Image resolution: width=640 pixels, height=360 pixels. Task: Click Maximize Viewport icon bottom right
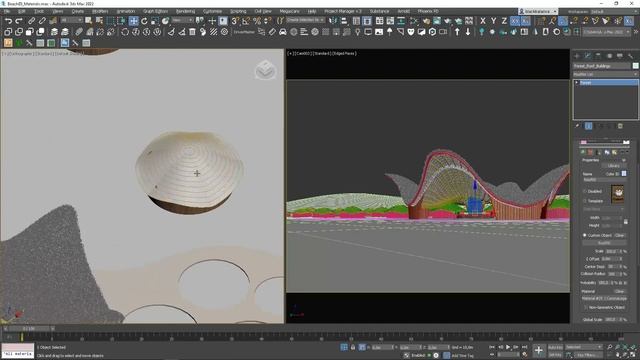[x=633, y=355]
